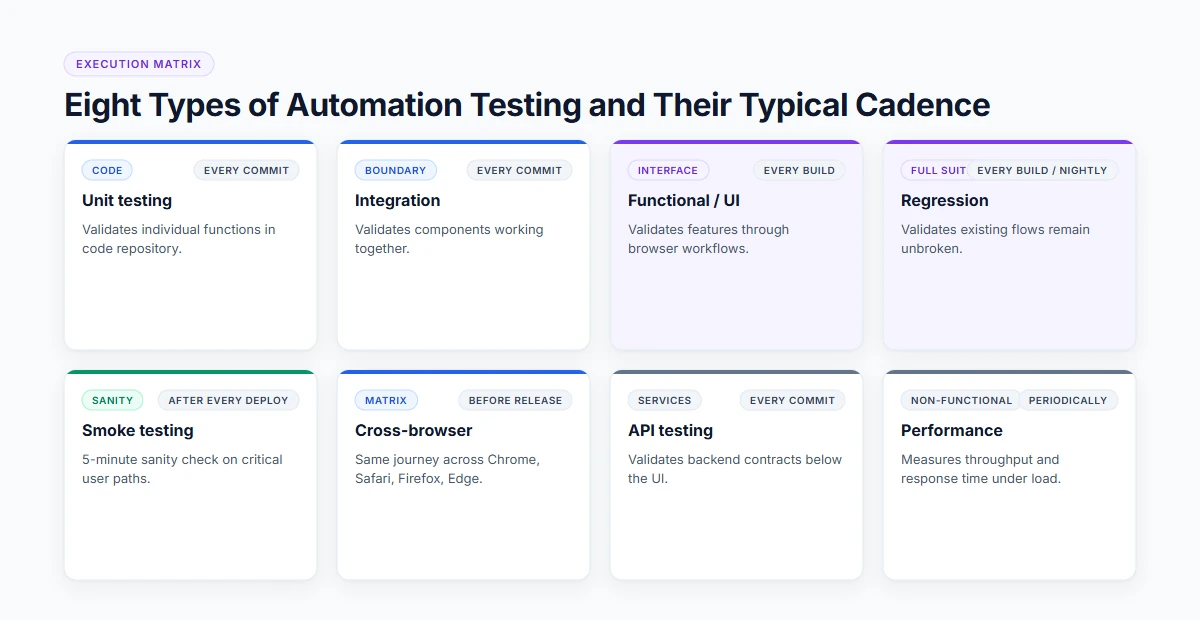
Task: Click the PERIODICALLY pill
Action: tap(1068, 400)
